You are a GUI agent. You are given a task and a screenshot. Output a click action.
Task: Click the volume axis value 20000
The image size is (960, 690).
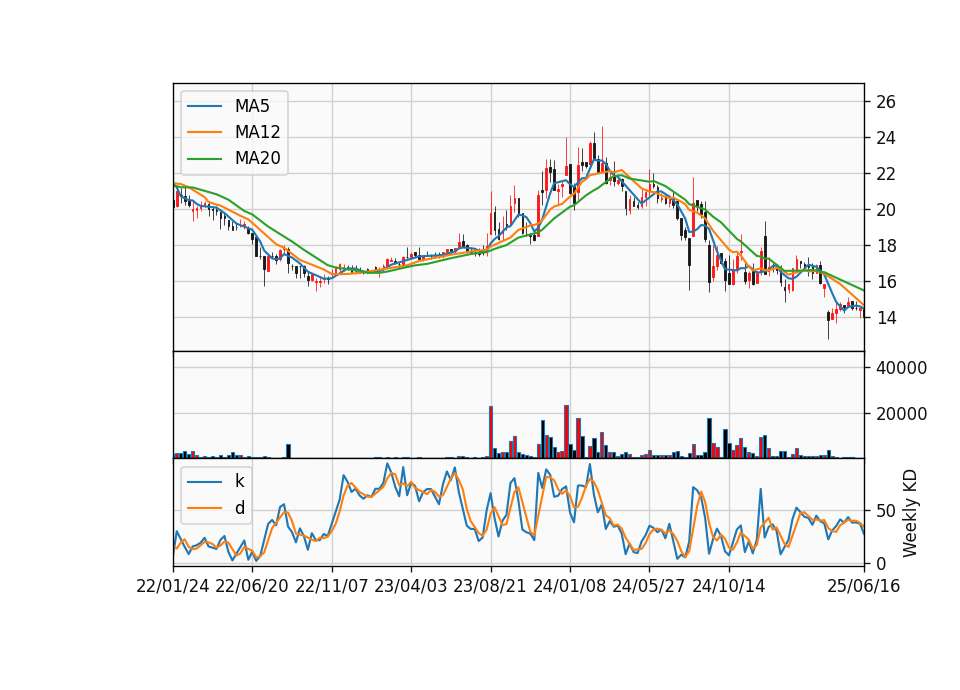coord(901,414)
